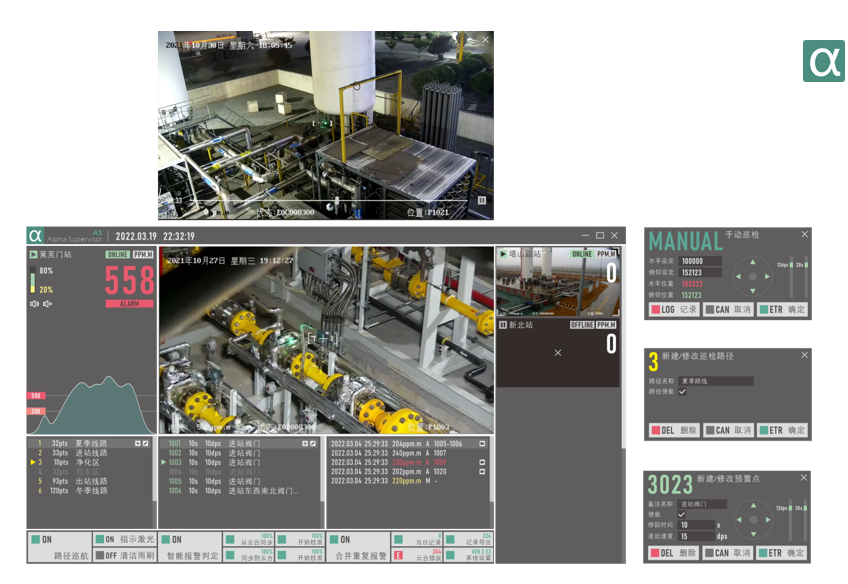Click ETR 确定 in preset 3023 panel
This screenshot has width=848, height=584.
(x=782, y=552)
